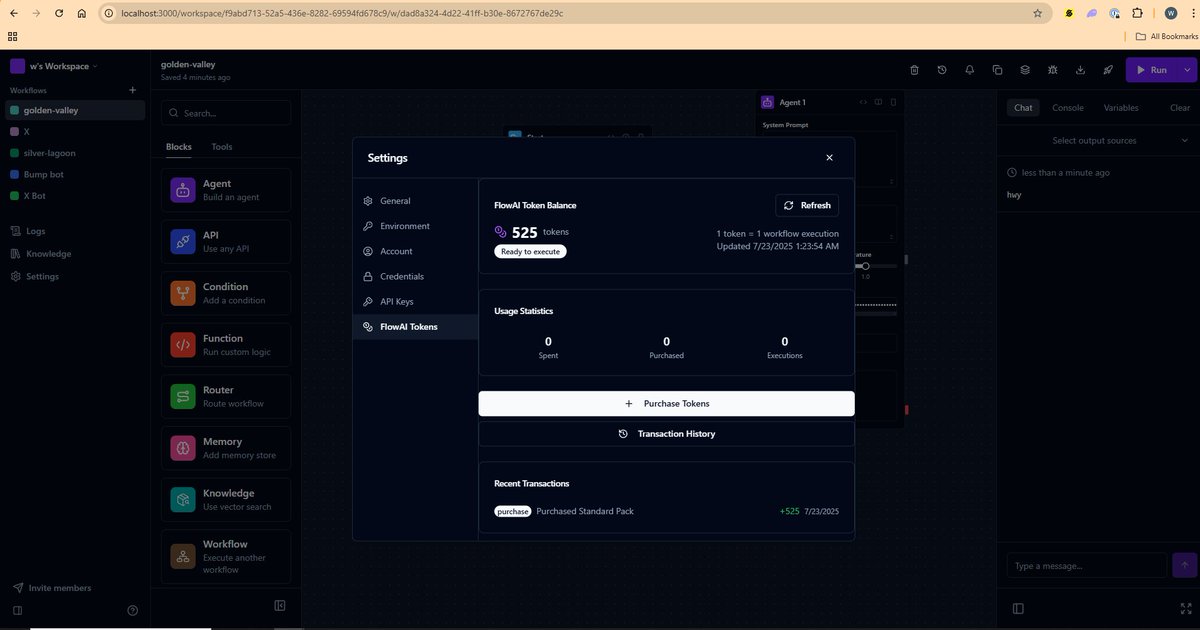Click the auto-layout stacked layers icon
1200x630 pixels.
[x=1025, y=70]
